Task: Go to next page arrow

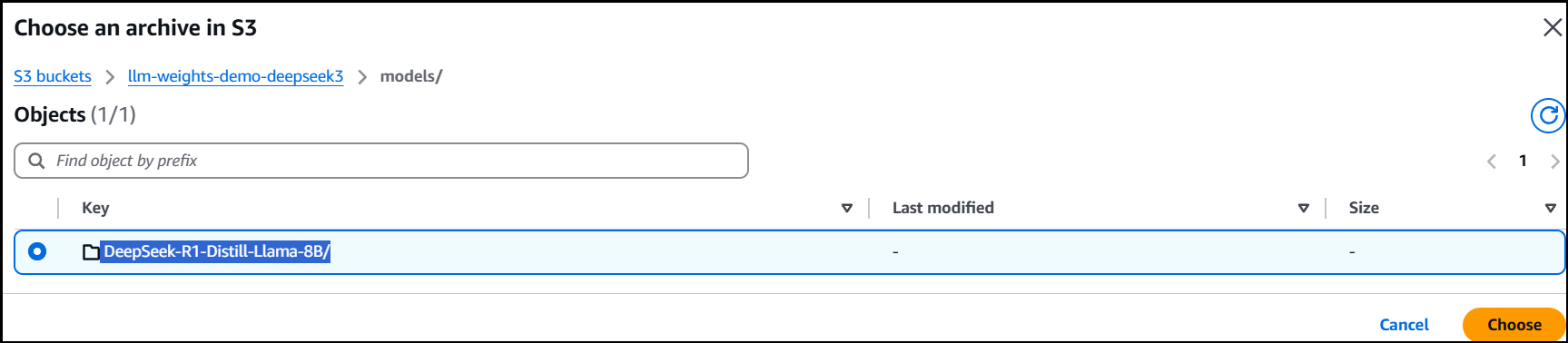Action: (x=1554, y=162)
